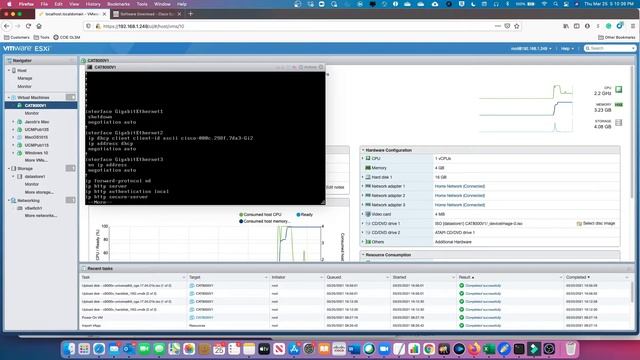This screenshot has width=640, height=360.
Task: Click inside the CAT9000V1 console screen
Action: coord(205,138)
